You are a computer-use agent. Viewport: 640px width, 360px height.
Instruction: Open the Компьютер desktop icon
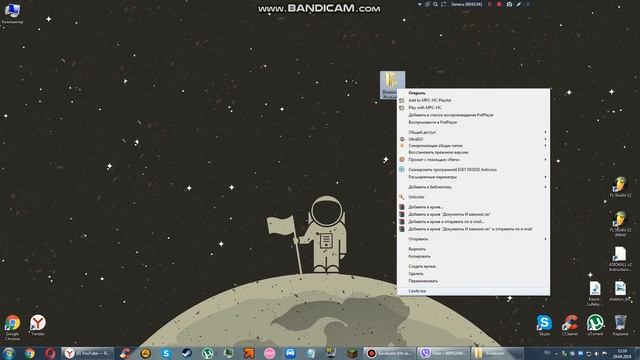pos(12,13)
